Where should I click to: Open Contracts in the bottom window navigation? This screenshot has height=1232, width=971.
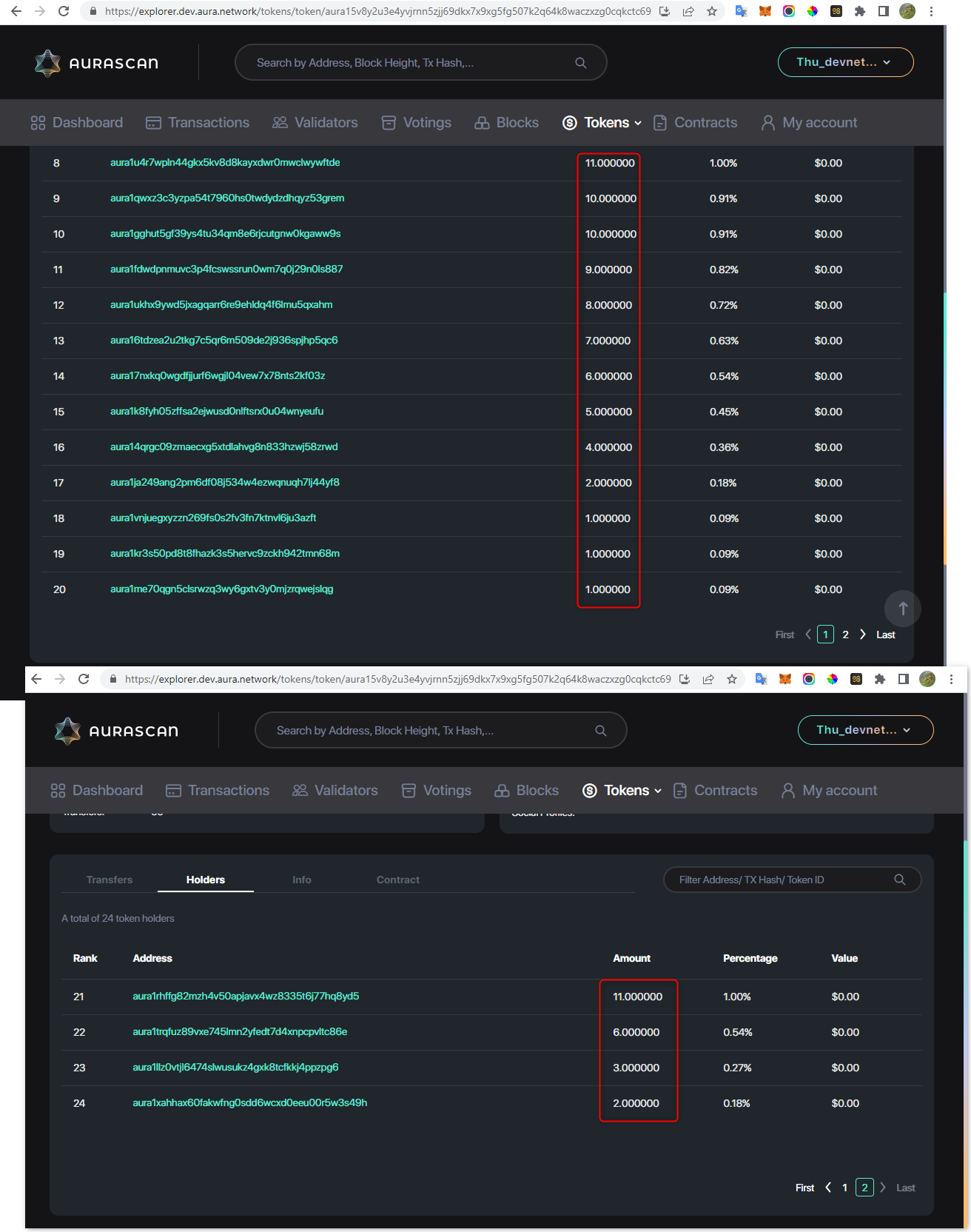tap(716, 791)
